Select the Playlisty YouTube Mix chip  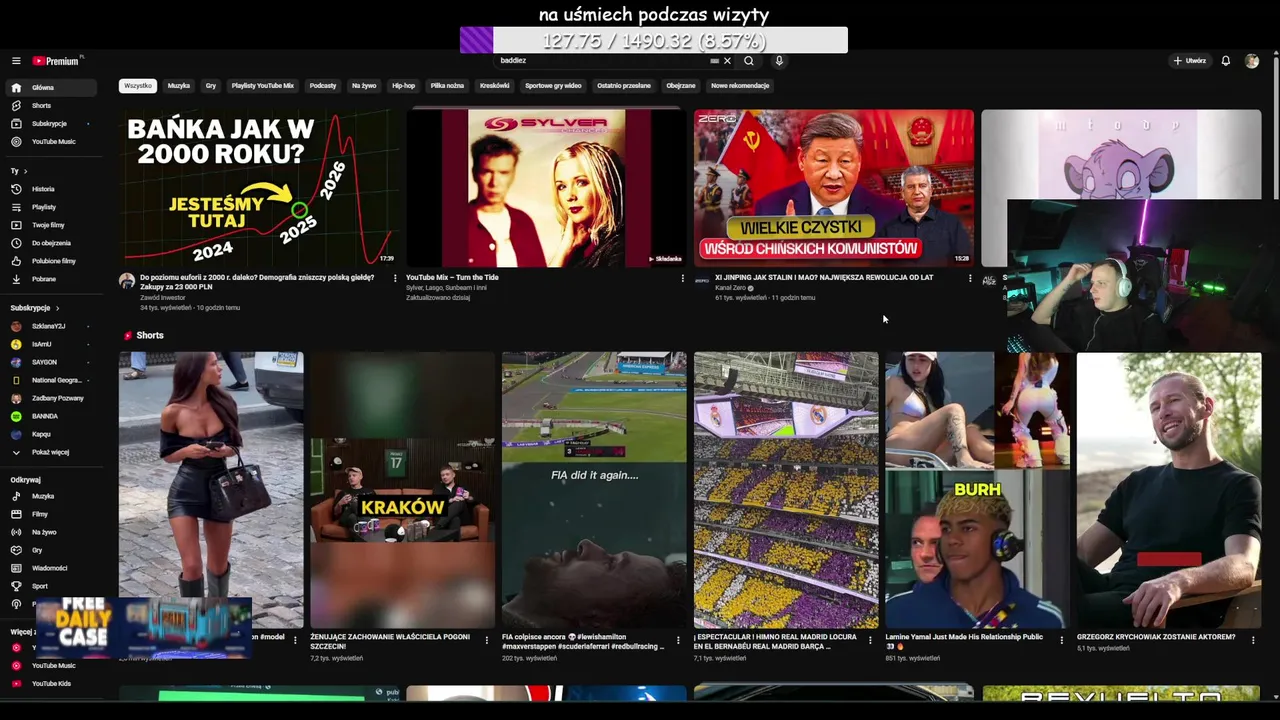point(263,86)
